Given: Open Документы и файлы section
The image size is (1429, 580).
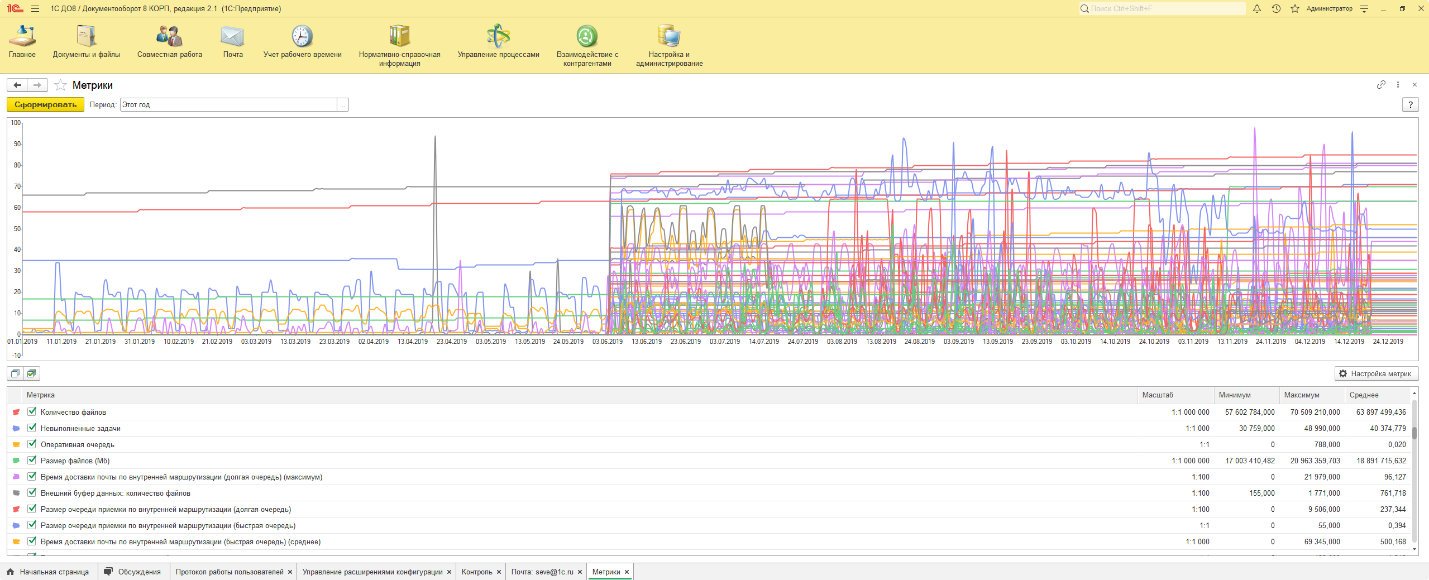Looking at the screenshot, I should pos(86,37).
